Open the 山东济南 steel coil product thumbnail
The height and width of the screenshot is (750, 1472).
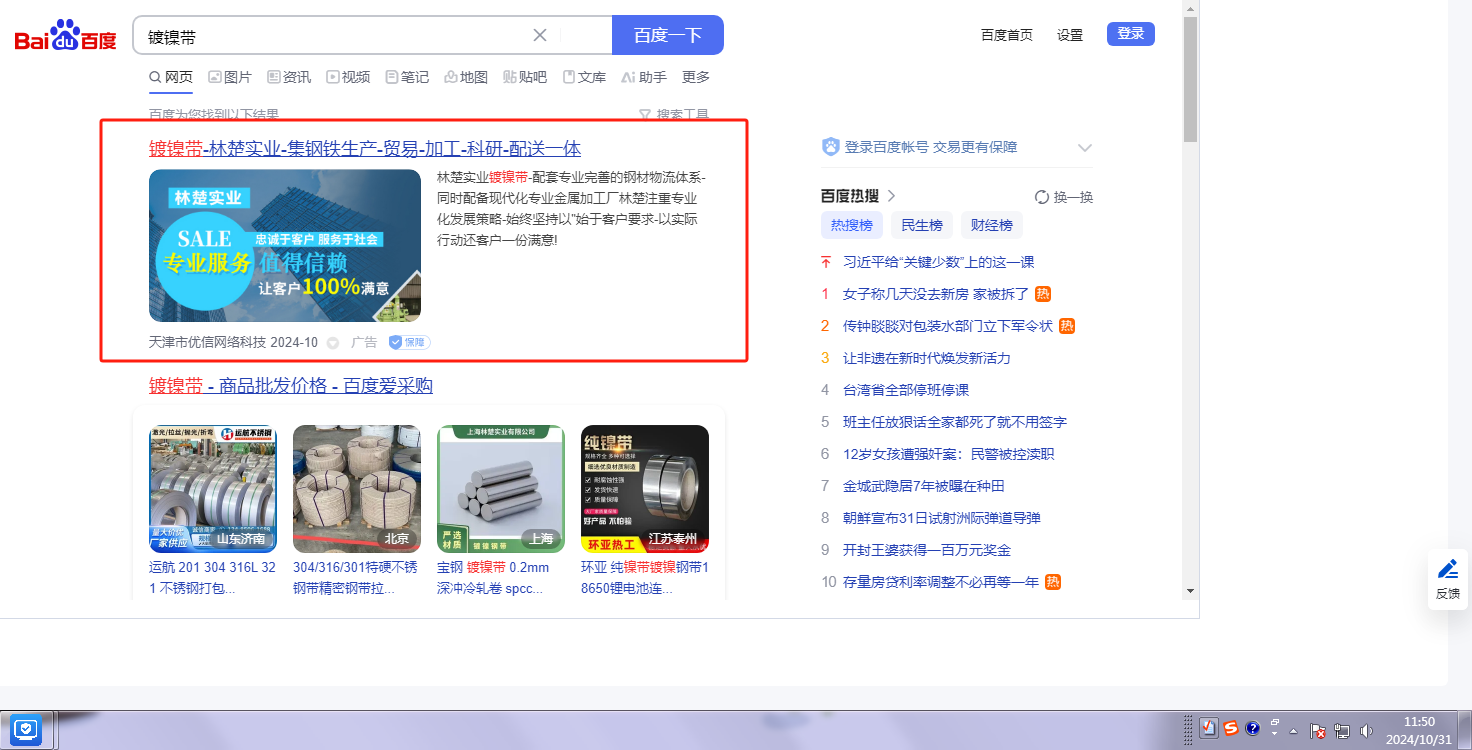pos(213,489)
